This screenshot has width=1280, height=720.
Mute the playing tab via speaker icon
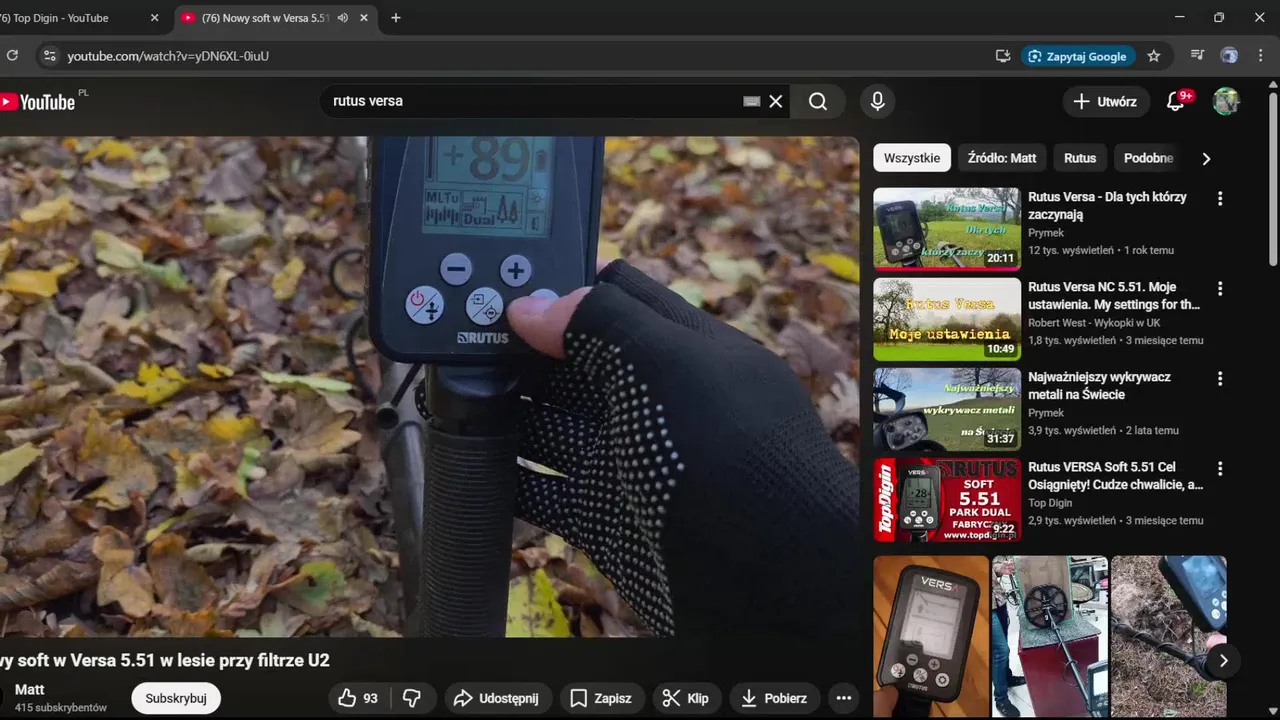click(x=343, y=18)
